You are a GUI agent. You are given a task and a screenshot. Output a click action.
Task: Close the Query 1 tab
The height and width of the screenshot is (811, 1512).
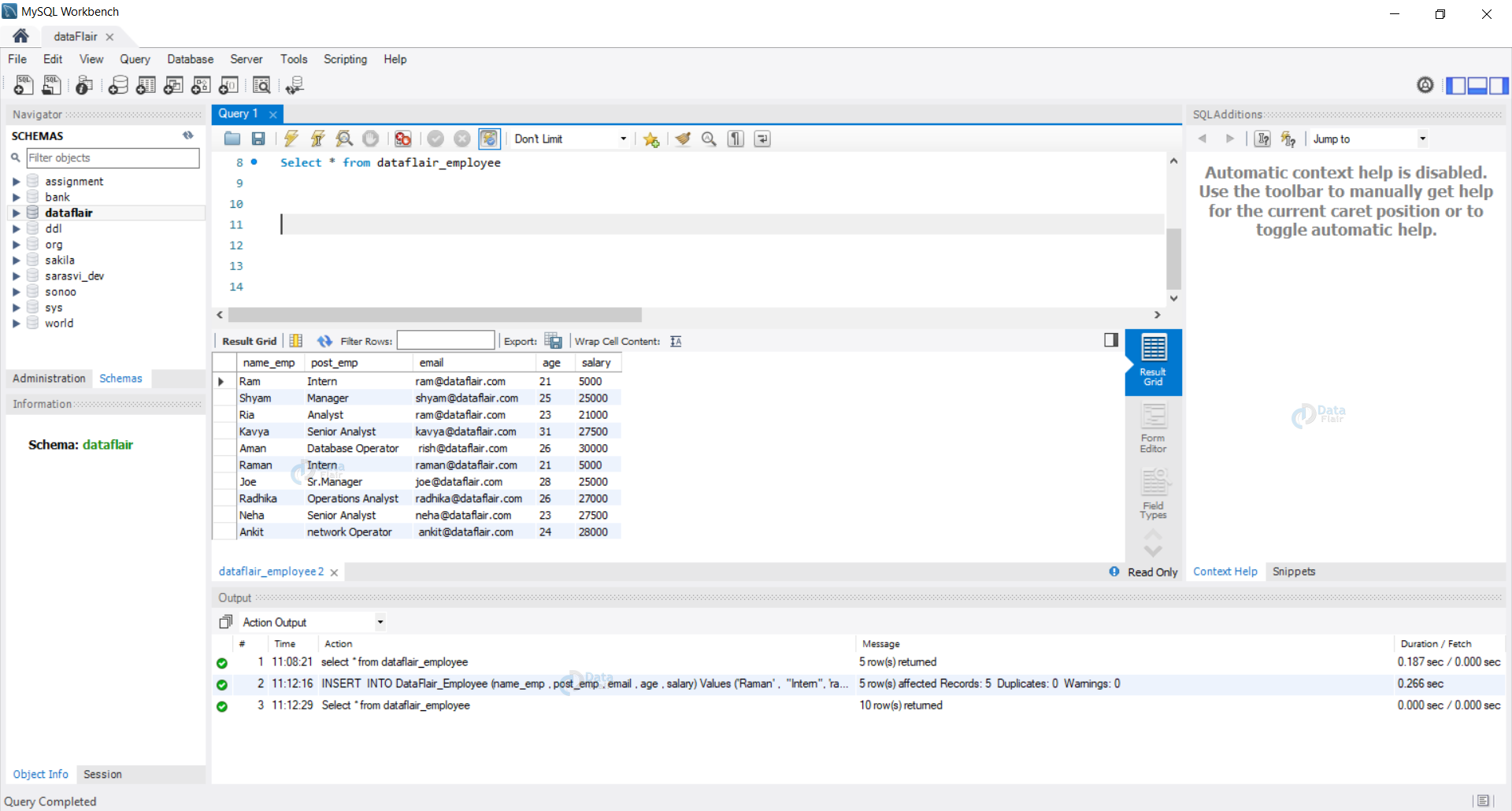click(x=273, y=114)
